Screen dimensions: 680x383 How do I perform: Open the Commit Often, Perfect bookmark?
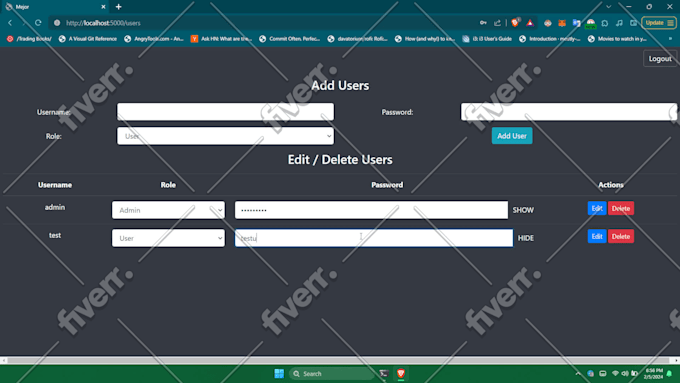coord(290,39)
